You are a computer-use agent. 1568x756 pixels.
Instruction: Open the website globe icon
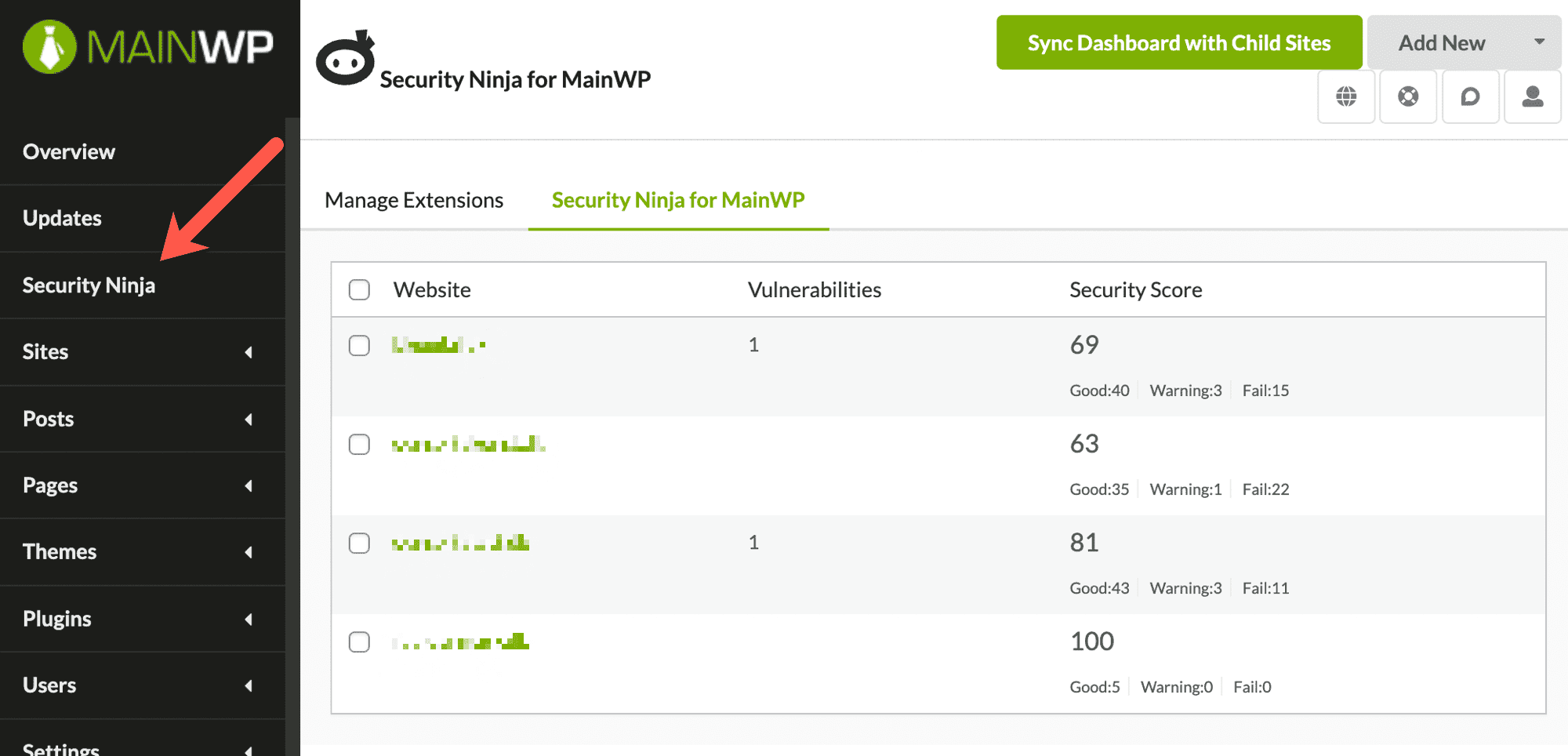1345,96
